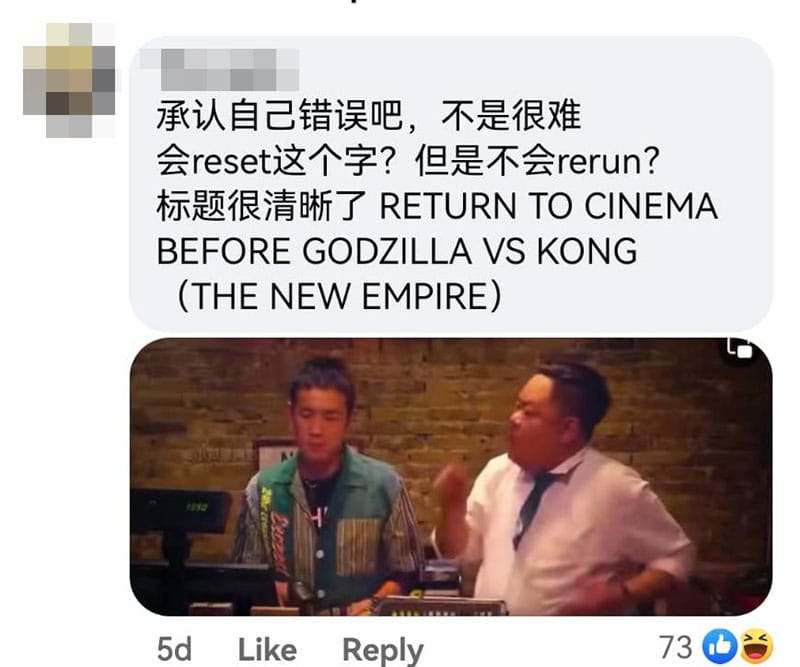The width and height of the screenshot is (800, 667).
Task: Like this comment
Action: tap(267, 650)
